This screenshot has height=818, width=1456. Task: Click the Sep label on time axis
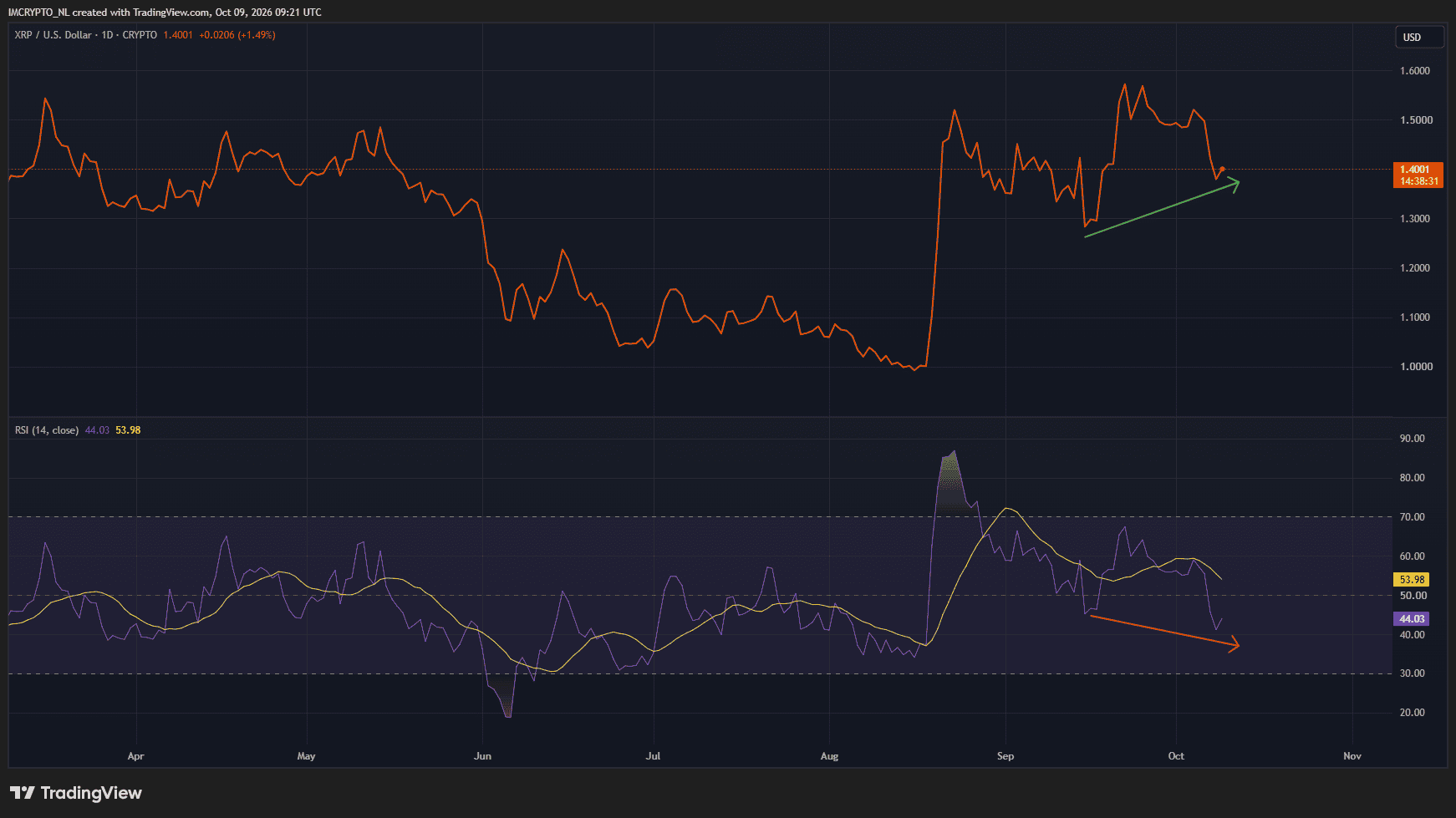pos(1005,756)
